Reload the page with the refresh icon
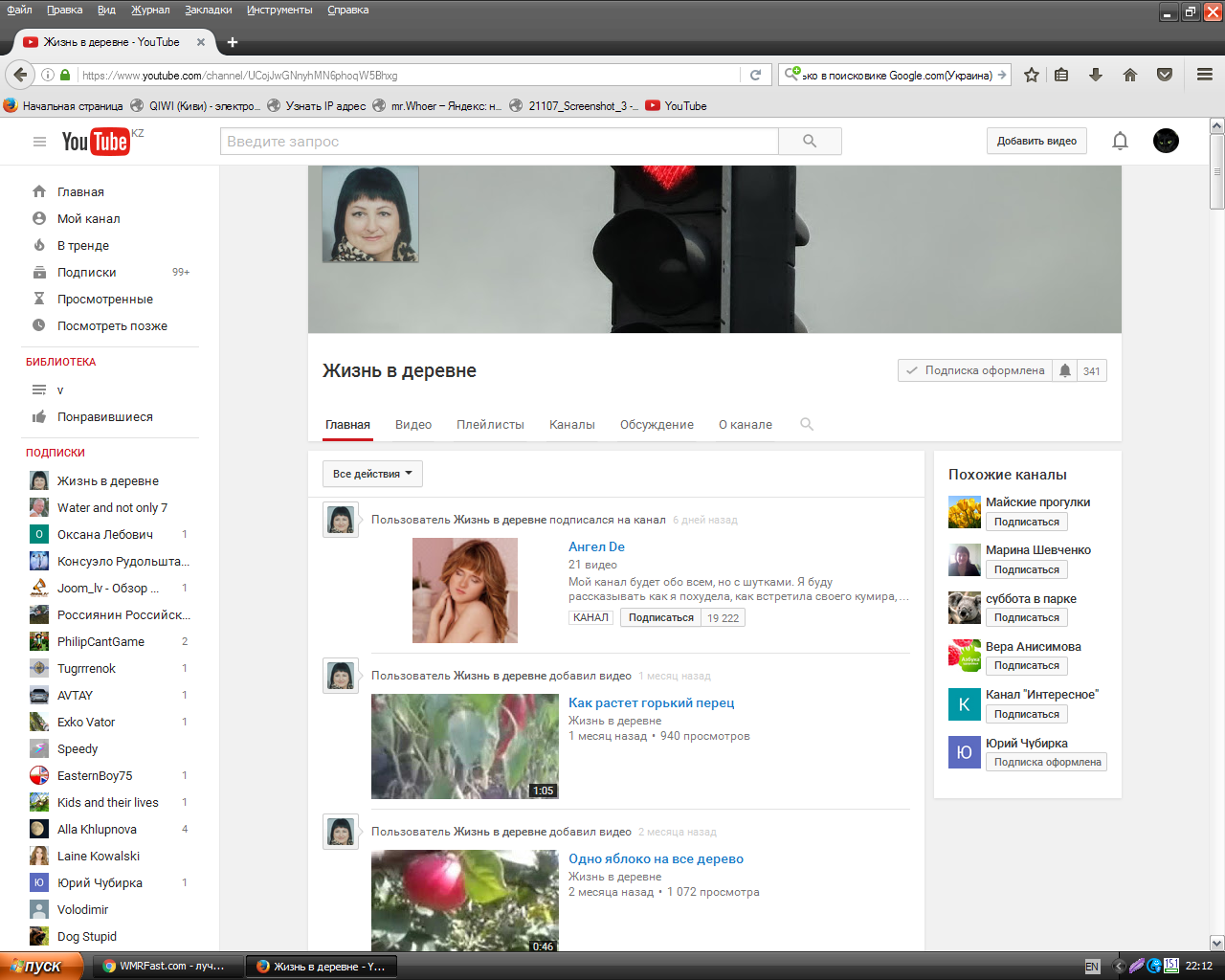 [755, 75]
